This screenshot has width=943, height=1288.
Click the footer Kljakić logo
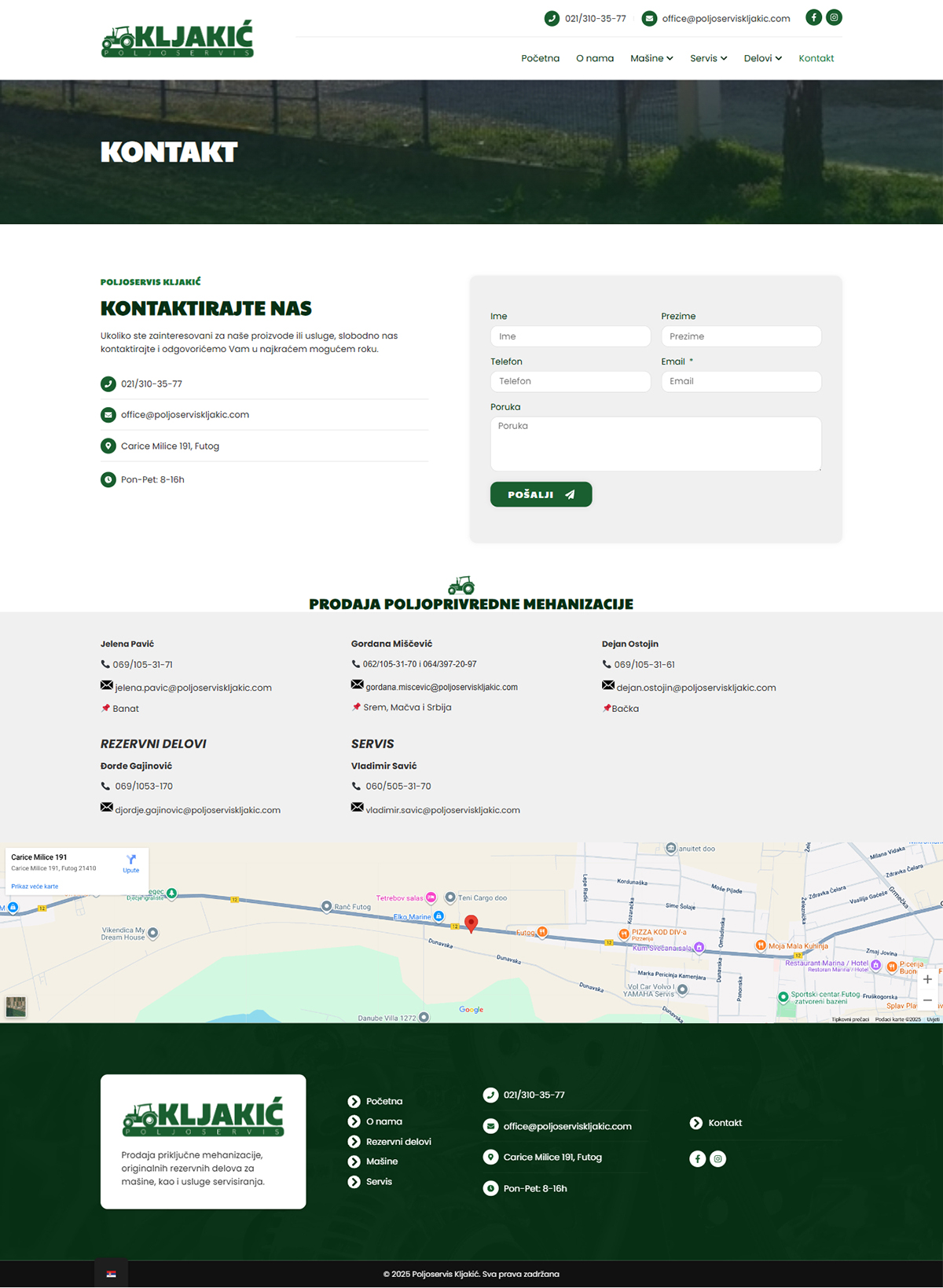(x=203, y=1117)
